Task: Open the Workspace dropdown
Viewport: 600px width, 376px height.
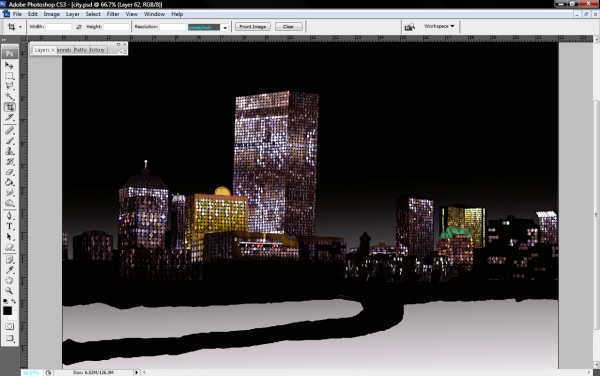Action: pos(439,26)
